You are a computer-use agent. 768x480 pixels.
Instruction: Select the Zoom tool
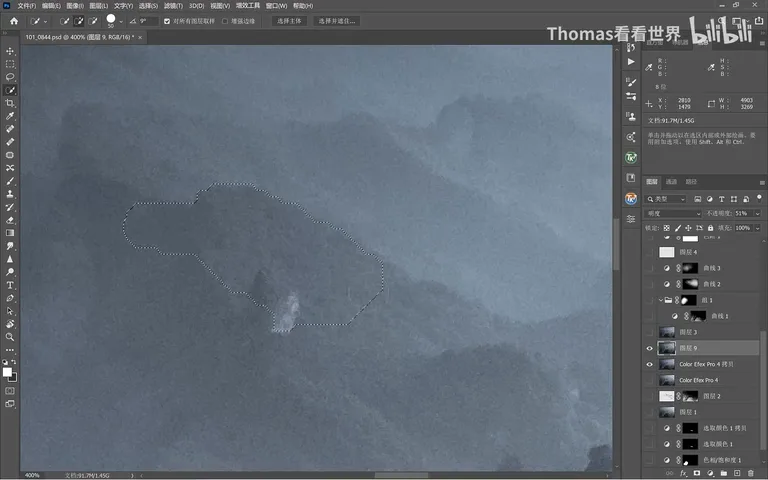10,337
